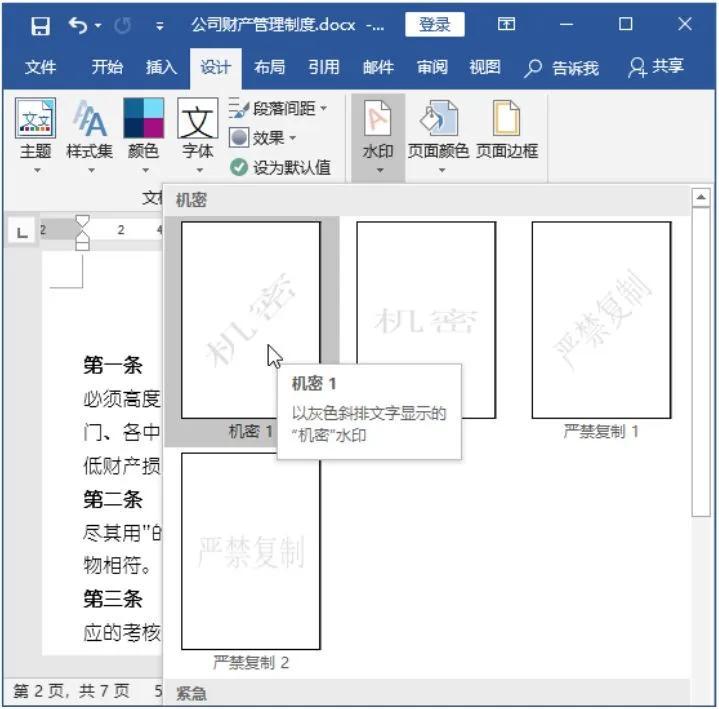Click the tab selector L icon on ruler
This screenshot has height=709, width=719.
click(x=22, y=232)
